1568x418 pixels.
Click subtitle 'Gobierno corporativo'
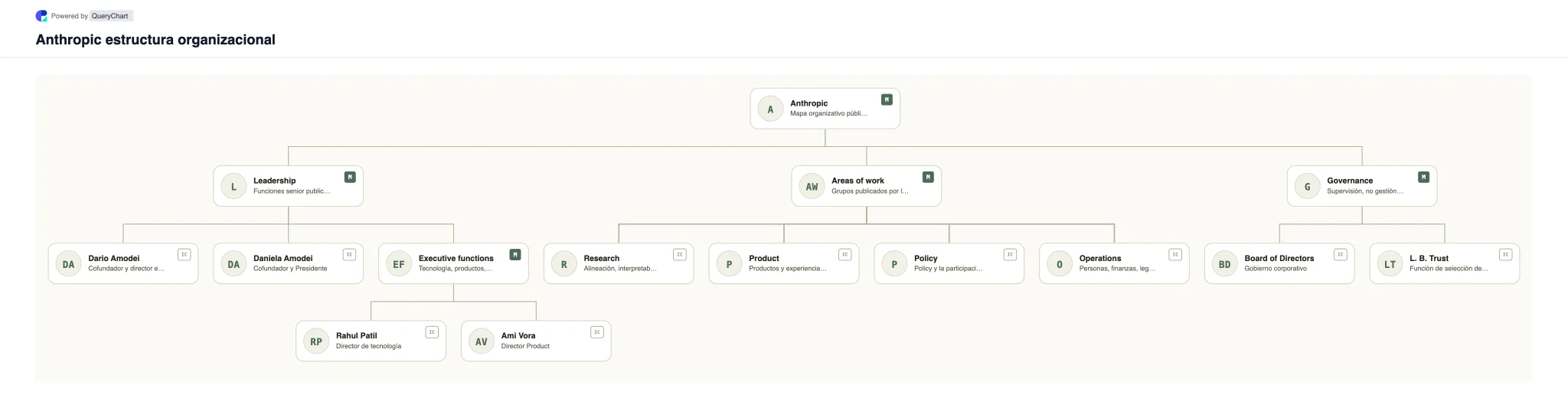(1276, 269)
